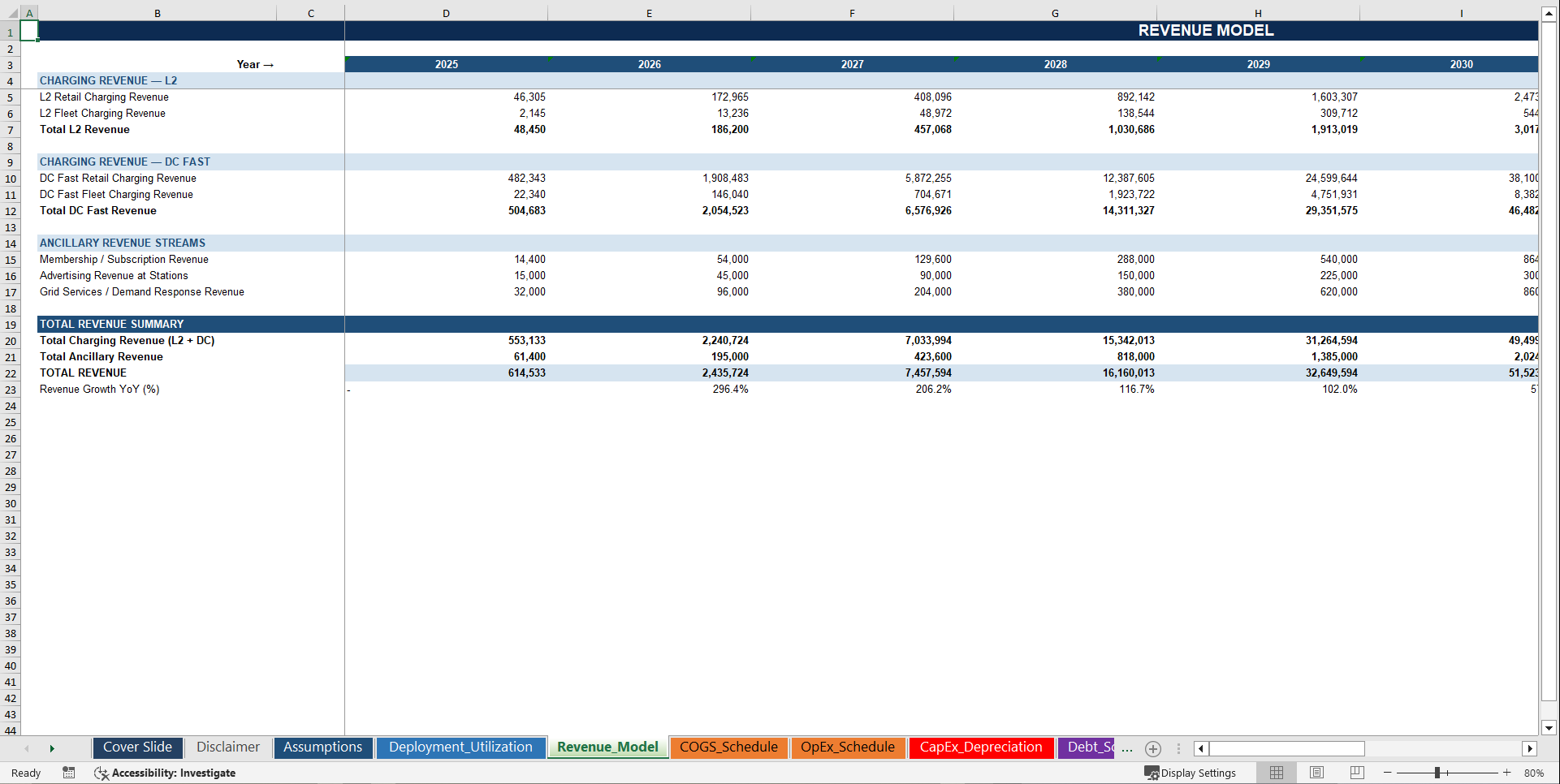Viewport: 1560px width, 784px height.
Task: Expand hidden tabs with Debt_Sc sheet
Action: coord(1088,747)
